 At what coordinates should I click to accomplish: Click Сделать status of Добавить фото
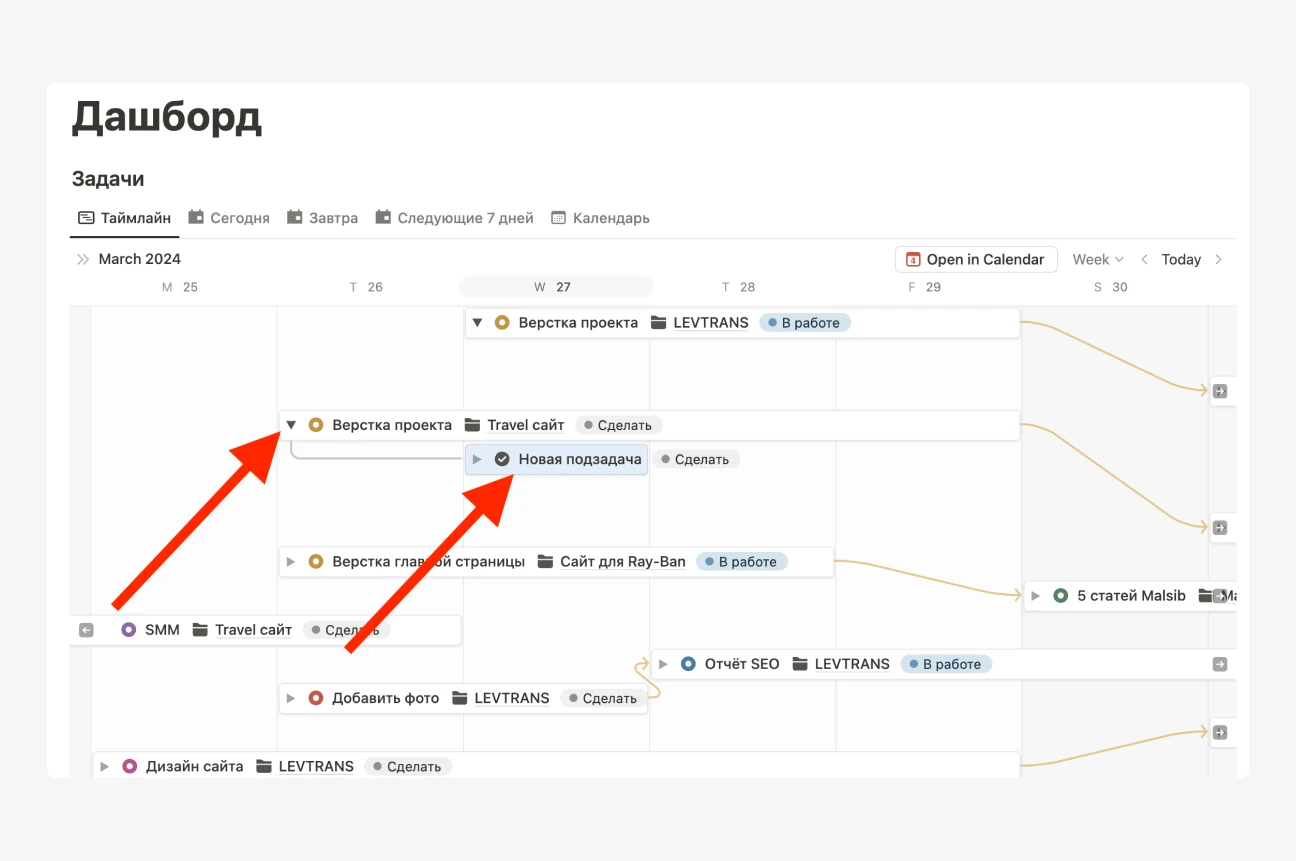click(605, 698)
